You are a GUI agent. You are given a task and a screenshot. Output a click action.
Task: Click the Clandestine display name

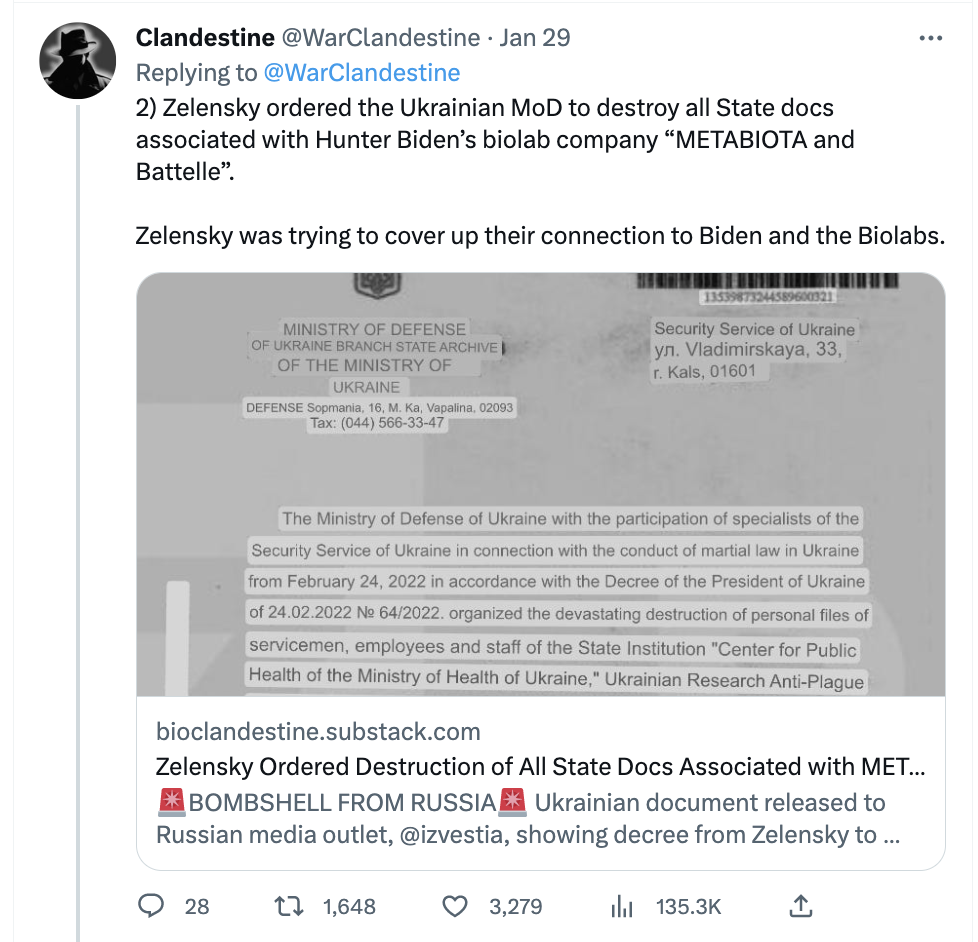tap(203, 38)
